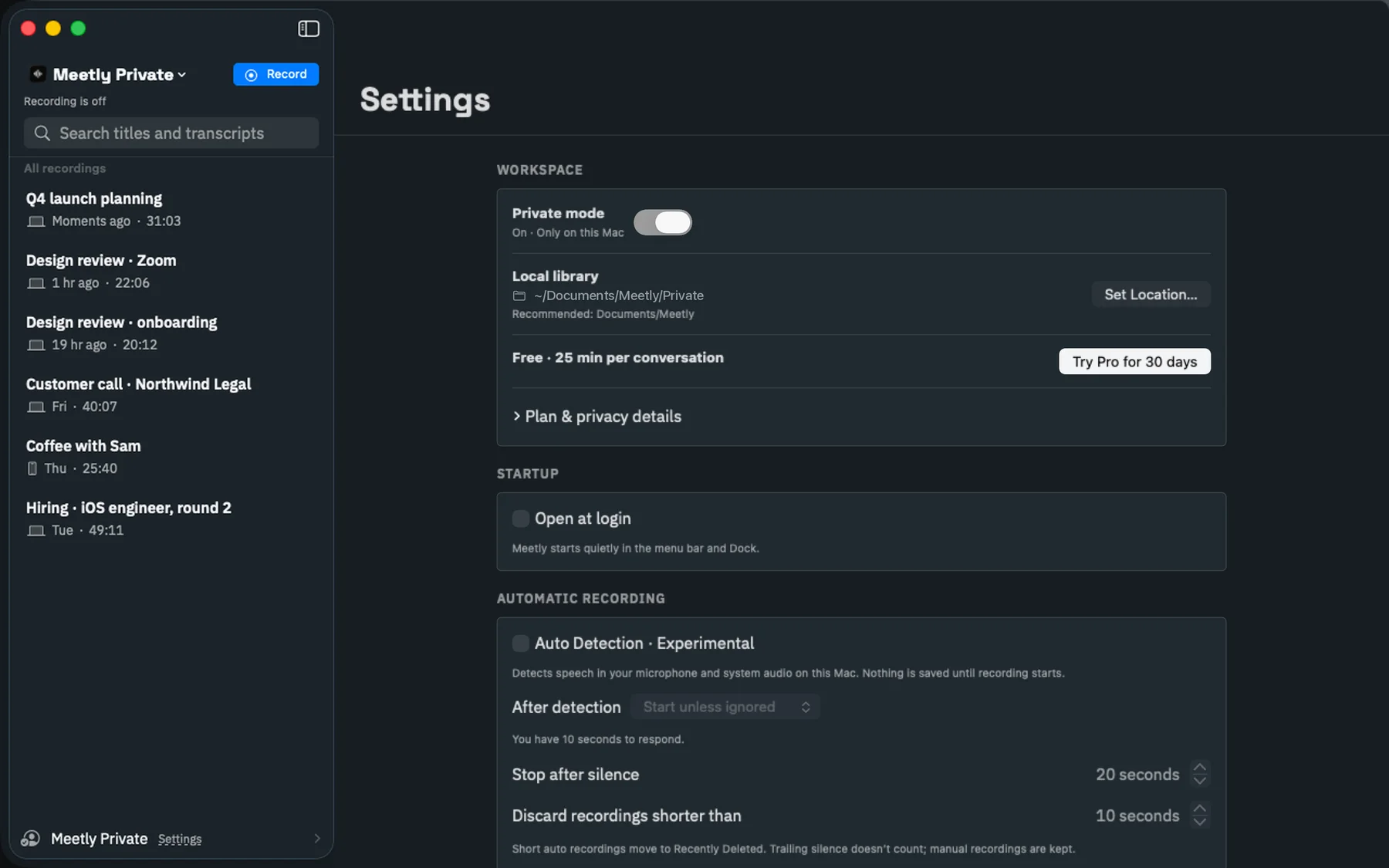Open Customer call · Northwind Legal recording
This screenshot has width=1389, height=868.
click(171, 394)
